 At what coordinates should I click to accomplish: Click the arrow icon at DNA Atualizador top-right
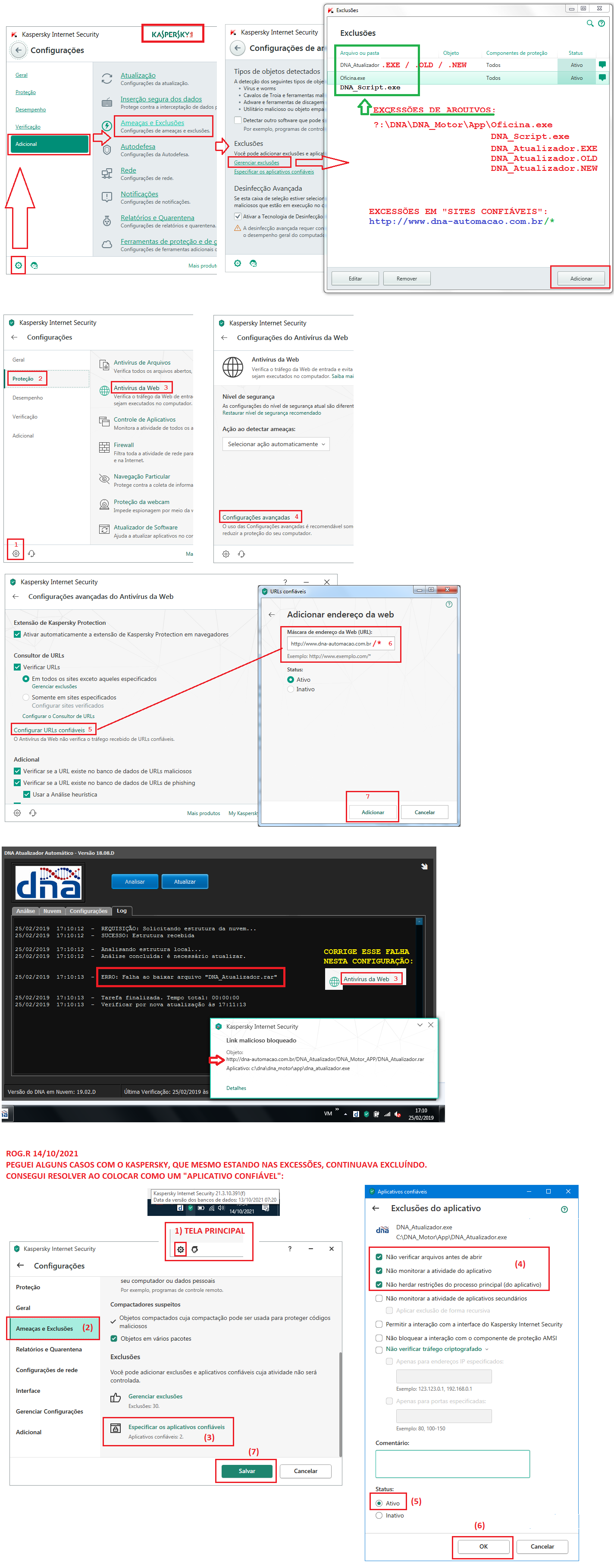point(424,866)
